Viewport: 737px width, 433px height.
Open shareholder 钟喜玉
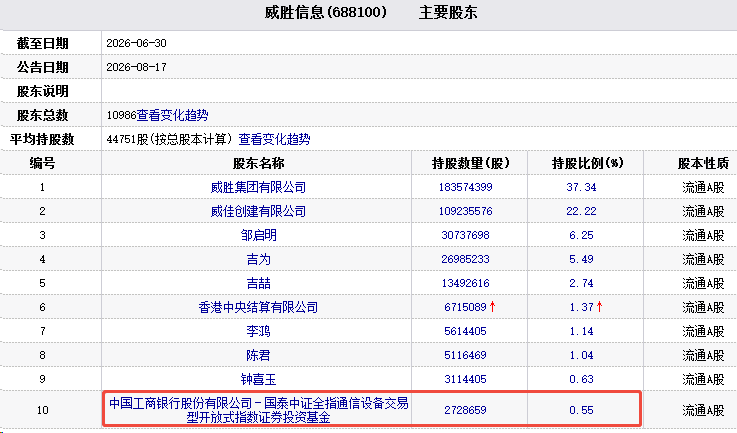point(259,379)
